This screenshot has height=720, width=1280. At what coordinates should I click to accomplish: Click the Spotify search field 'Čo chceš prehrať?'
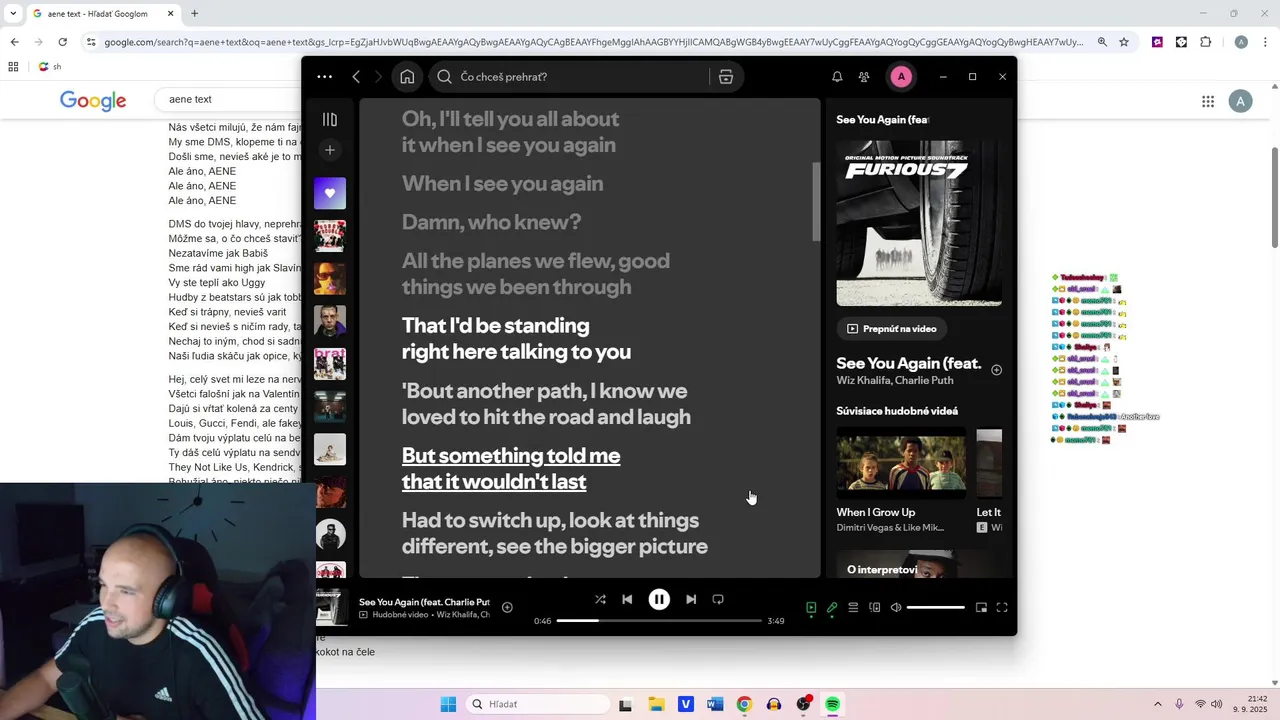click(570, 77)
